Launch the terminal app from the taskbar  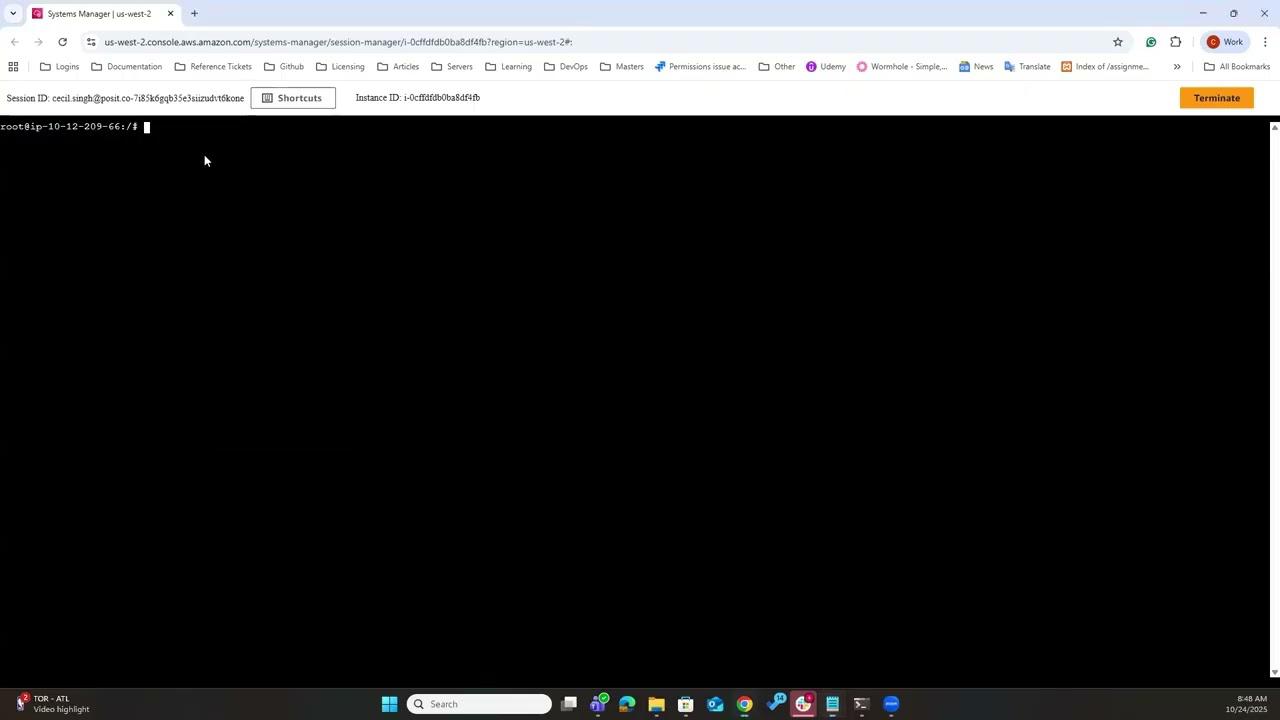pos(860,704)
